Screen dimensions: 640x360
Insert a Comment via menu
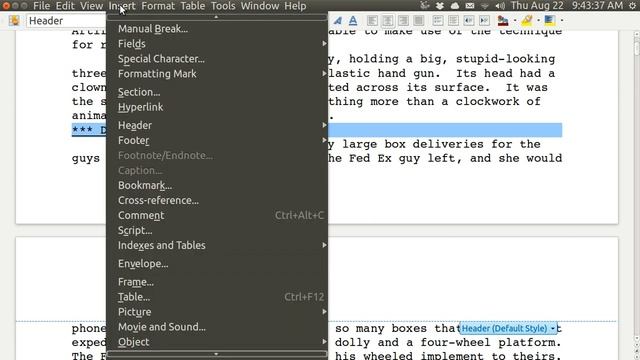(217, 216)
